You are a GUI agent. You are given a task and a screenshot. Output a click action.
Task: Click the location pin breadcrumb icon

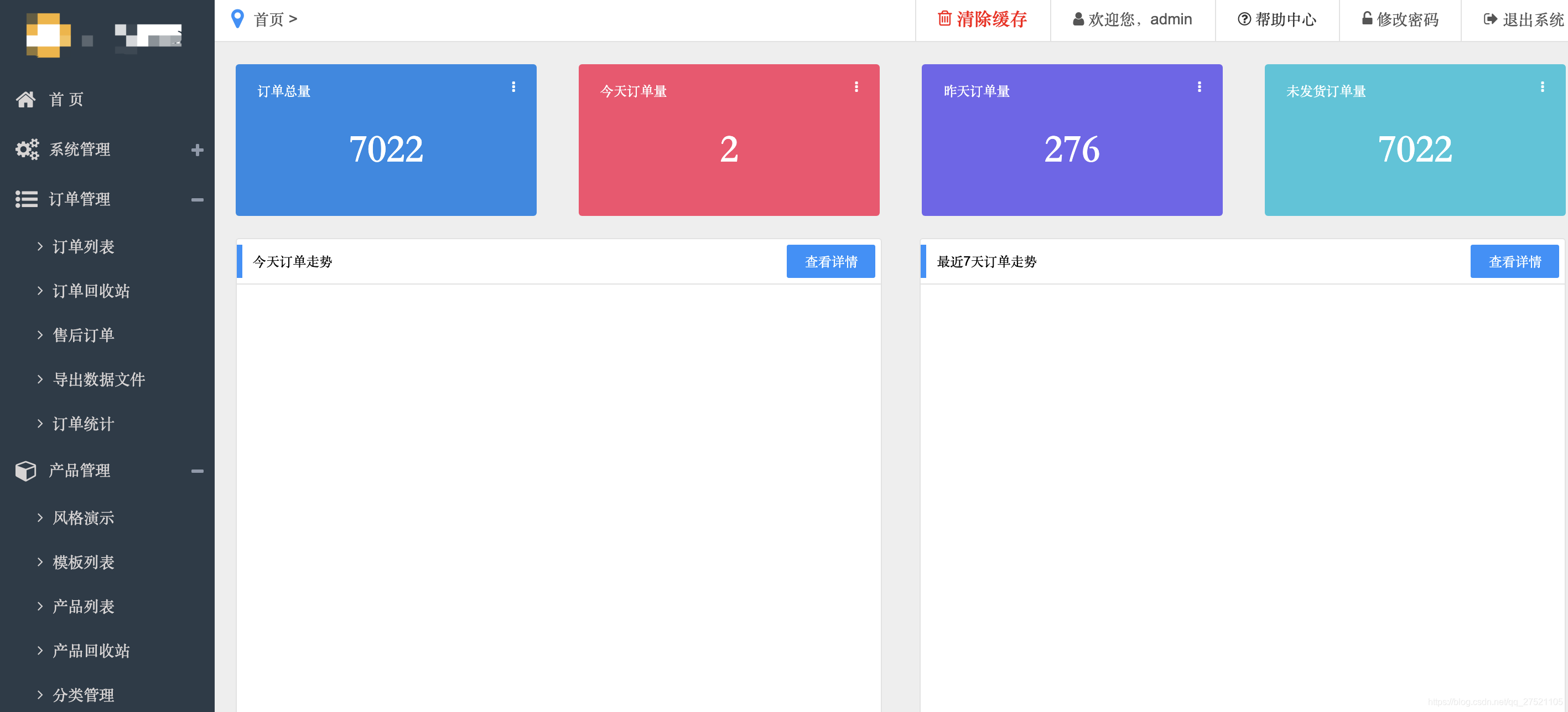pos(237,19)
